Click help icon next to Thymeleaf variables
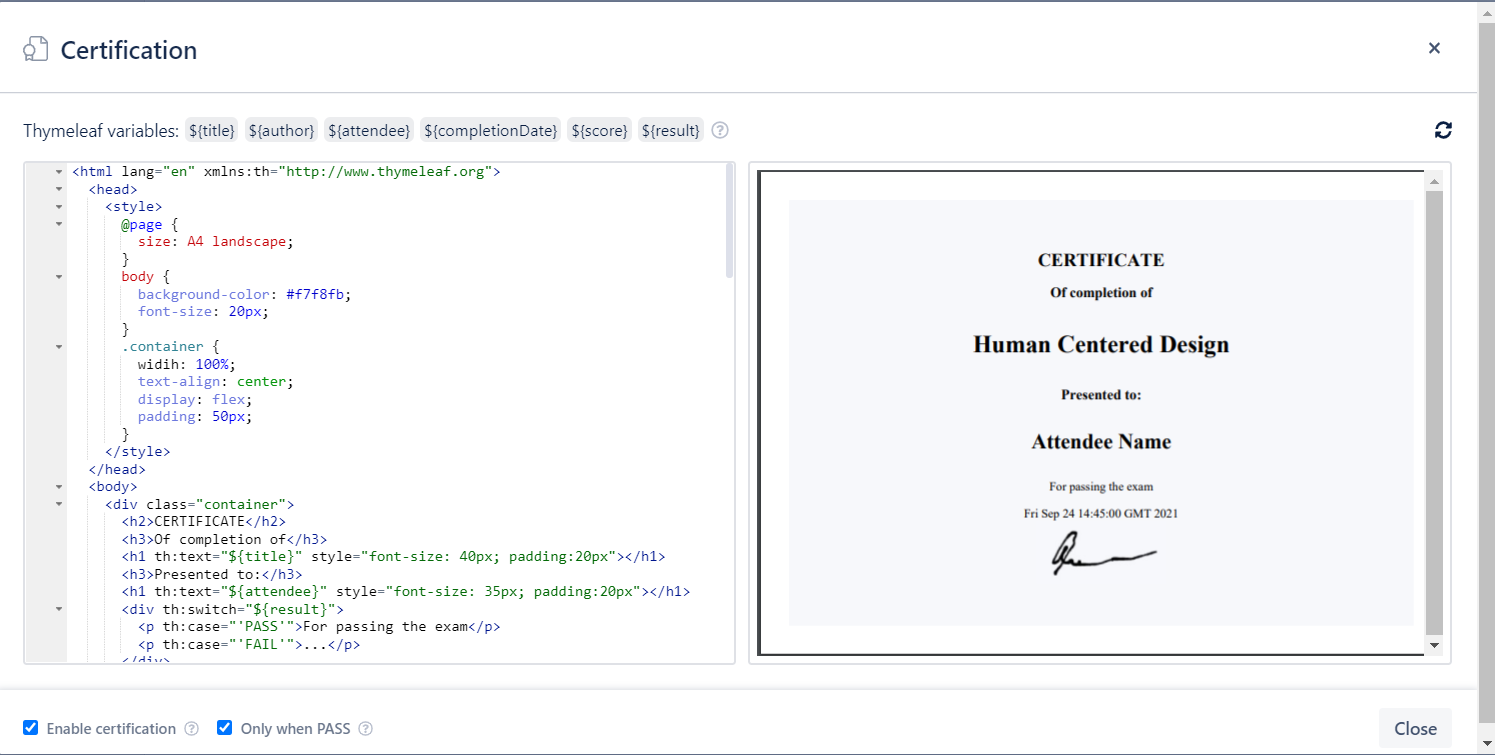Viewport: 1495px width, 755px height. pos(720,130)
